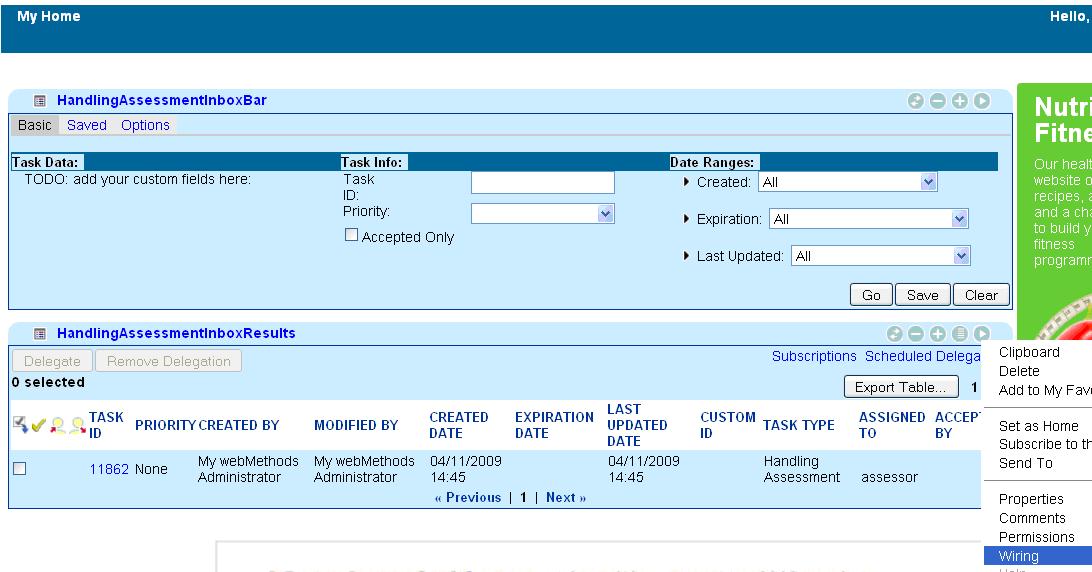Refresh the HandlingAssessmentInboxBar portlet
This screenshot has height=572, width=1092.
(915, 101)
